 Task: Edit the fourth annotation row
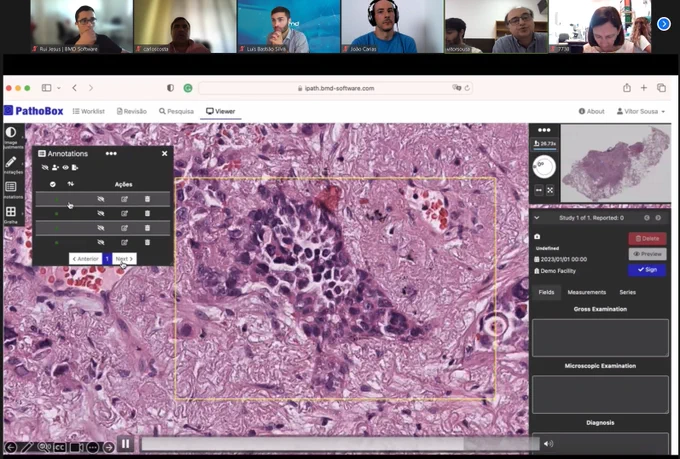pos(124,243)
